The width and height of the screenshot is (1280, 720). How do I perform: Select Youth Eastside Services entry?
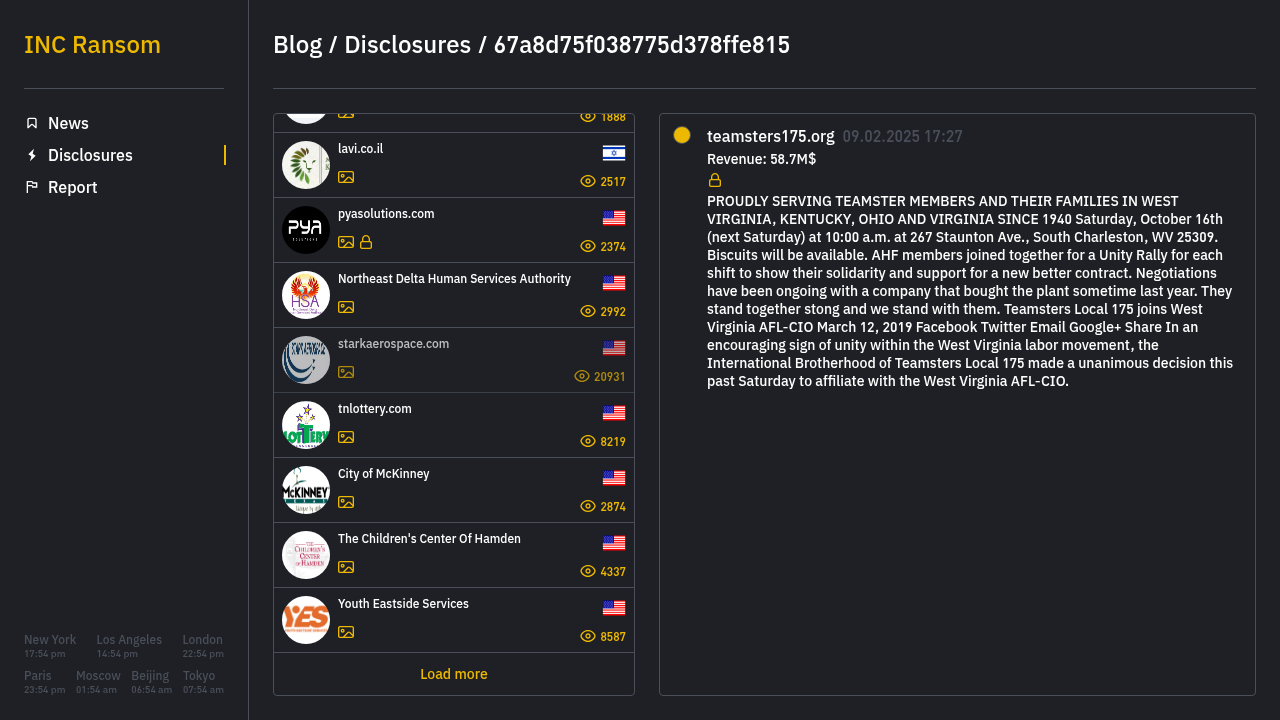403,604
